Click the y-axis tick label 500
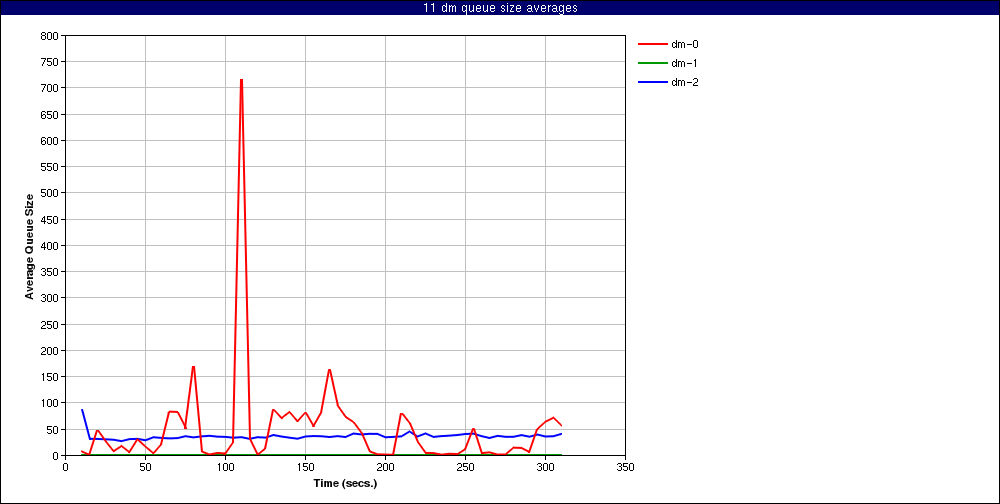 coord(51,193)
